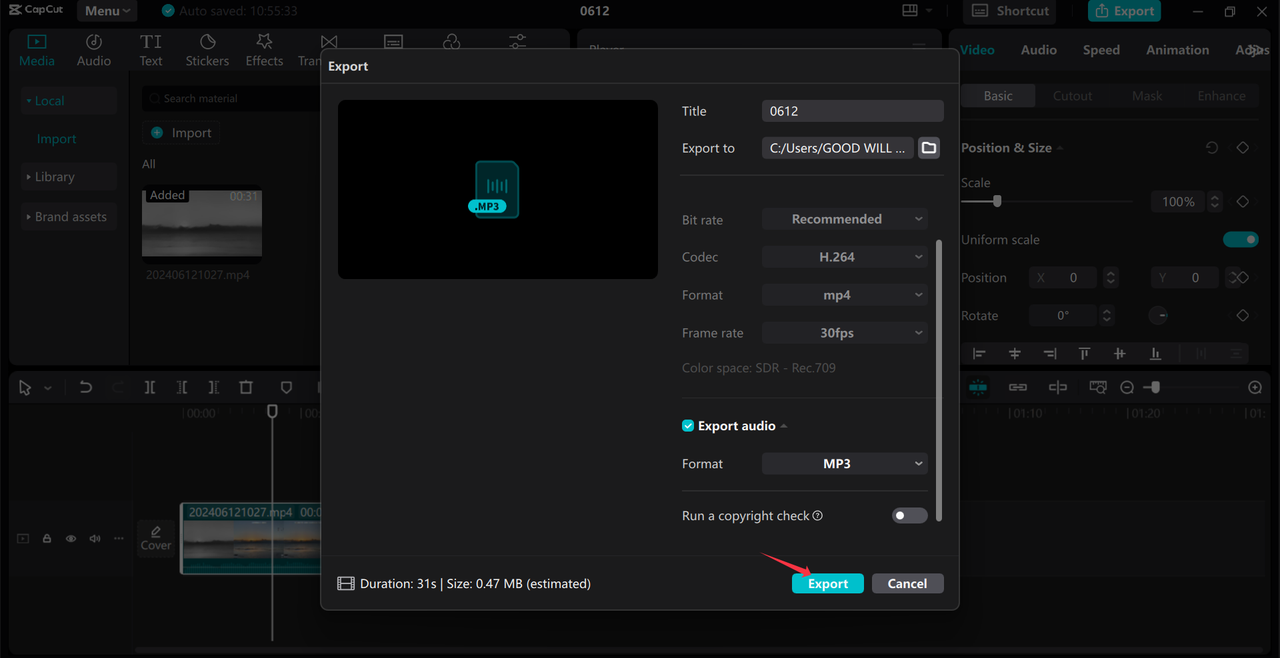
Task: Open the audio Format MP3 dropdown
Action: [x=845, y=464]
